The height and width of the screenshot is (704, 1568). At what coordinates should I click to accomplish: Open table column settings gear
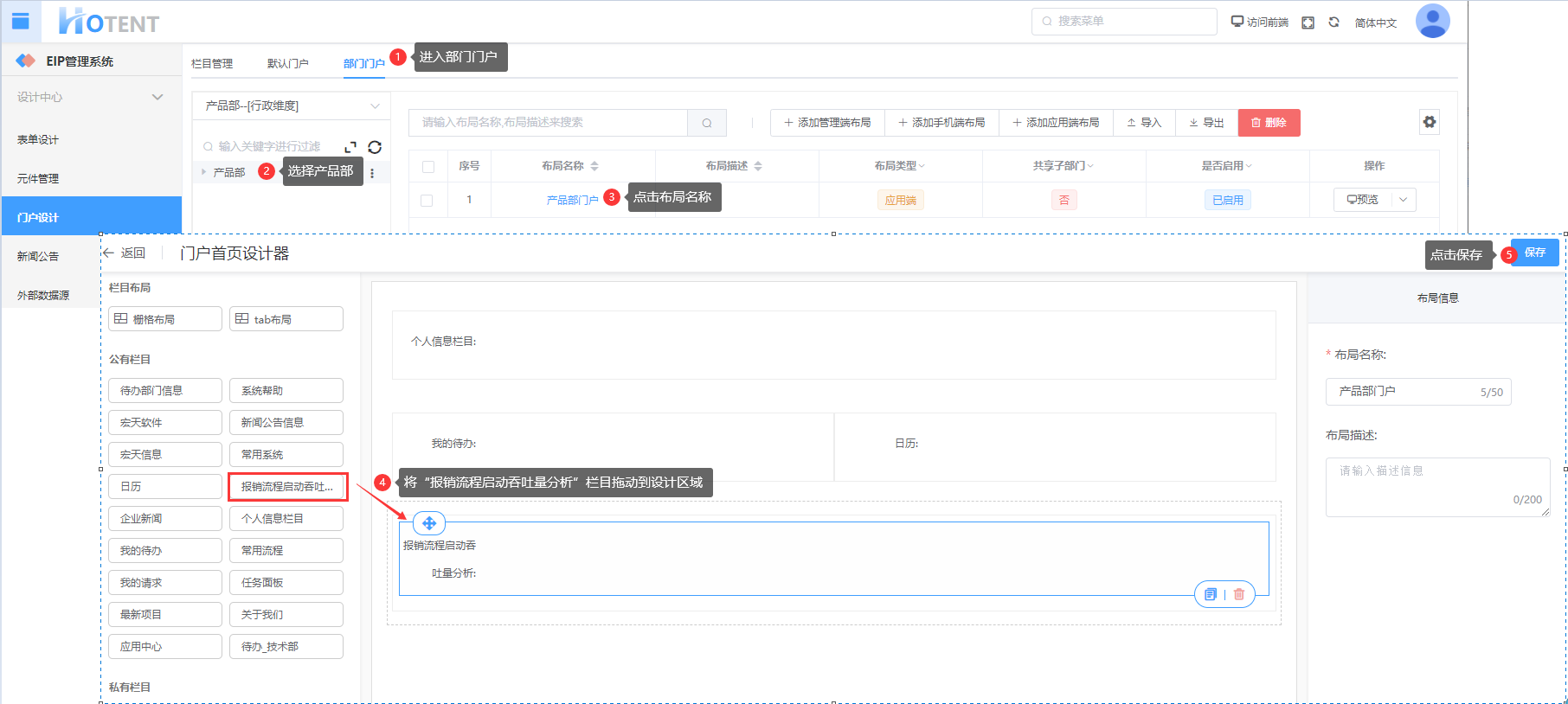(1430, 122)
